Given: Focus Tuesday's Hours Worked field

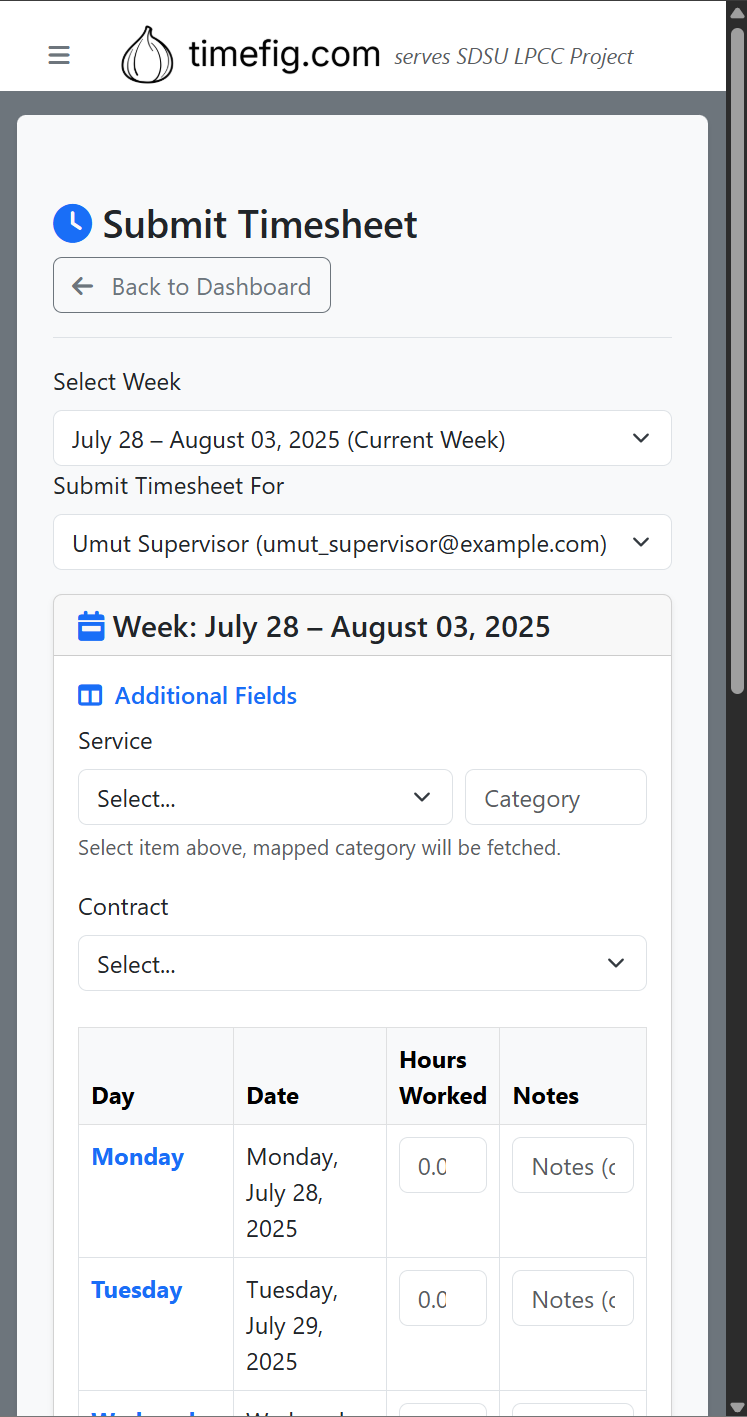Looking at the screenshot, I should [x=443, y=1298].
